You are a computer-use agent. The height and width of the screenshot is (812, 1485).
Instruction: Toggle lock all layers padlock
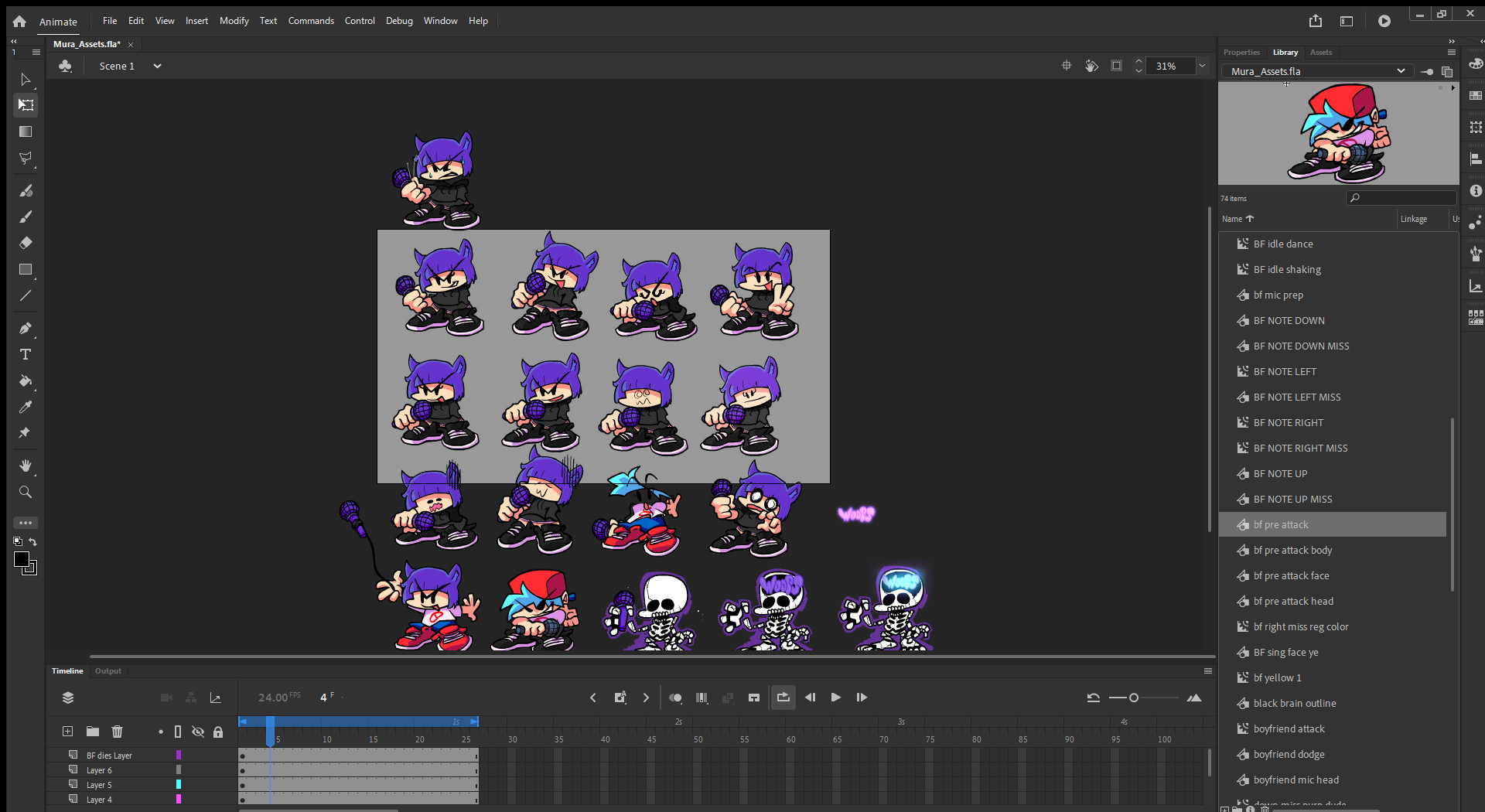click(218, 732)
